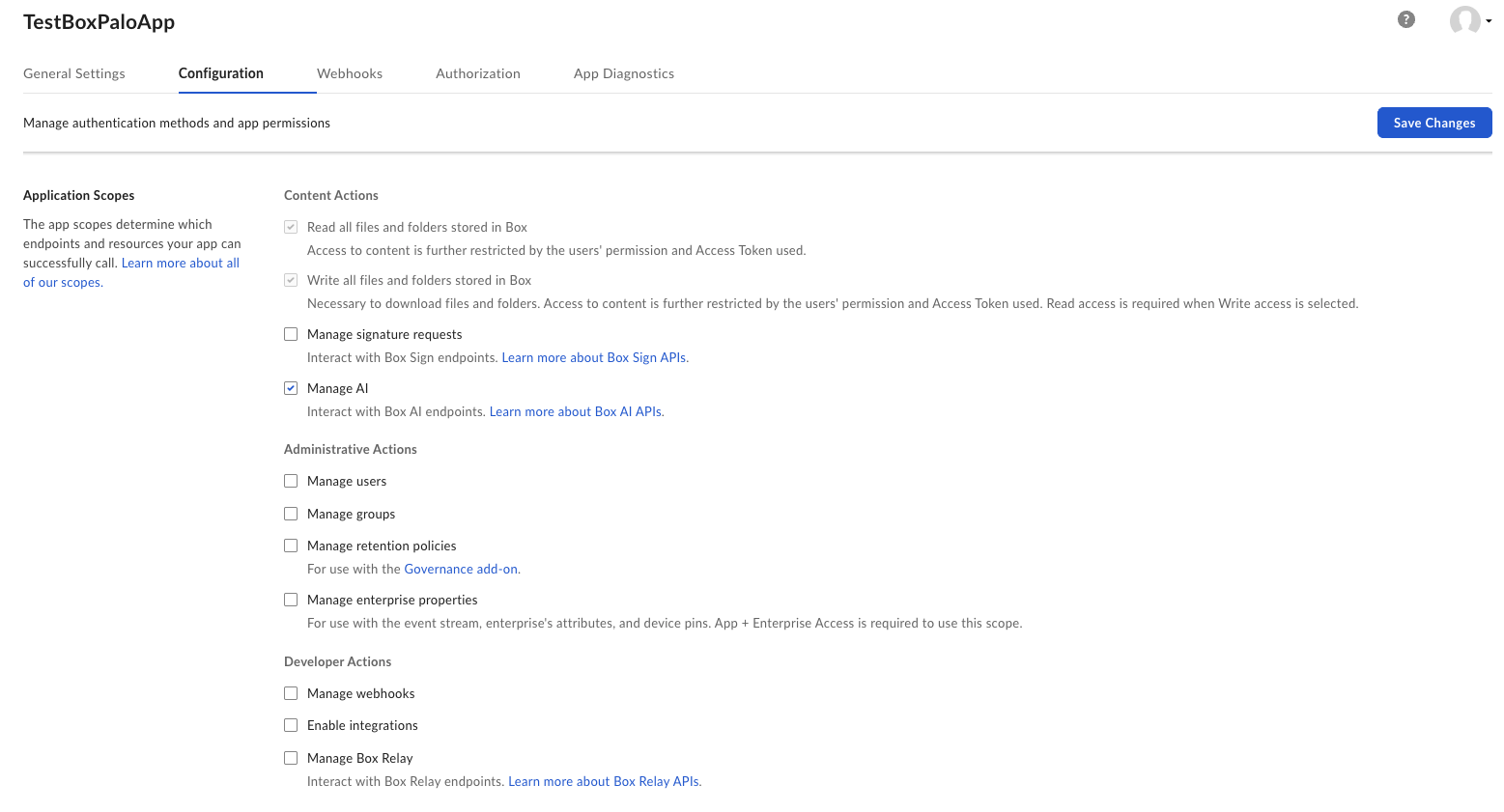Check the Manage users checkbox
Screen dimensions: 1504x812
[291, 481]
